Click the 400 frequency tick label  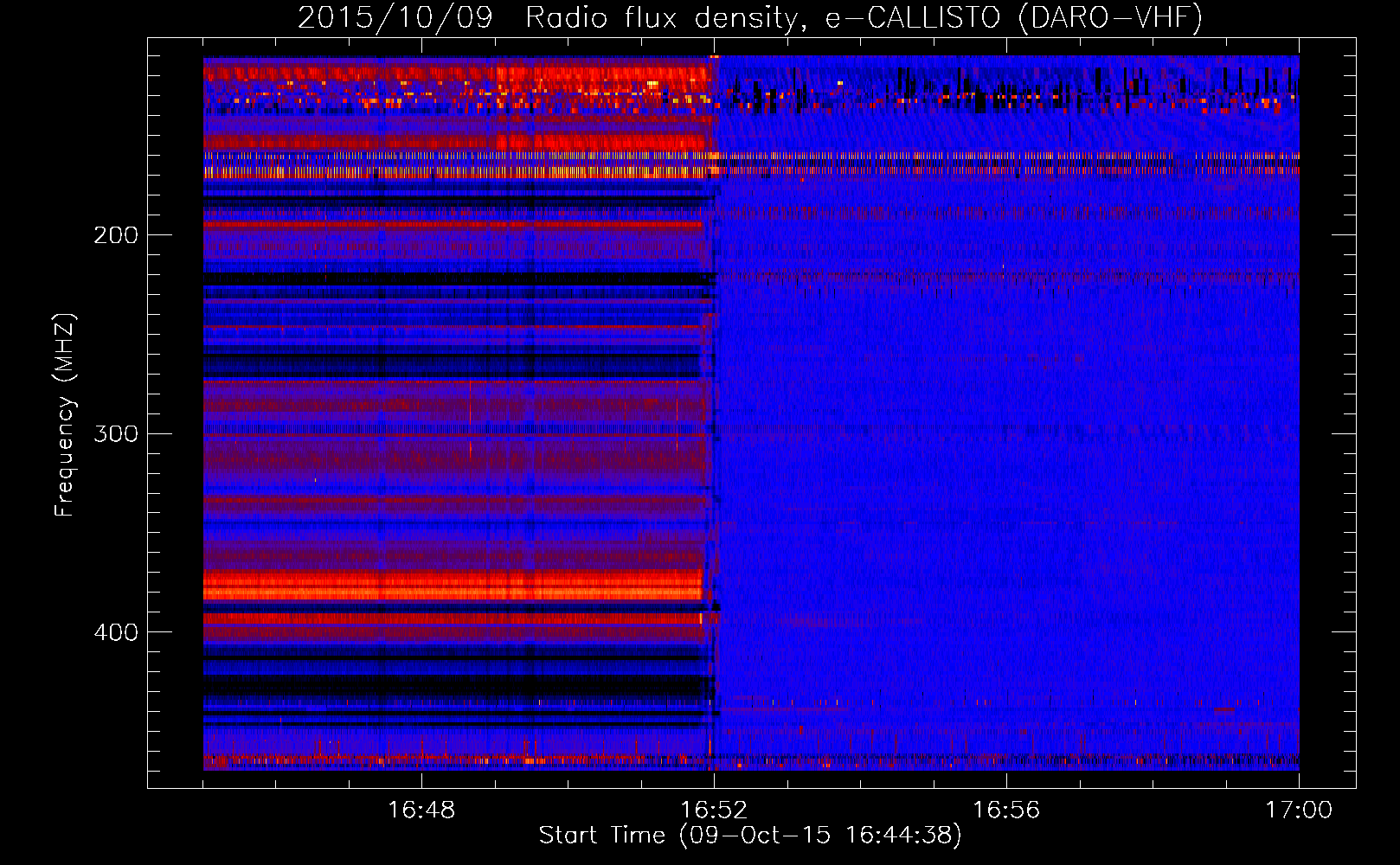point(116,632)
